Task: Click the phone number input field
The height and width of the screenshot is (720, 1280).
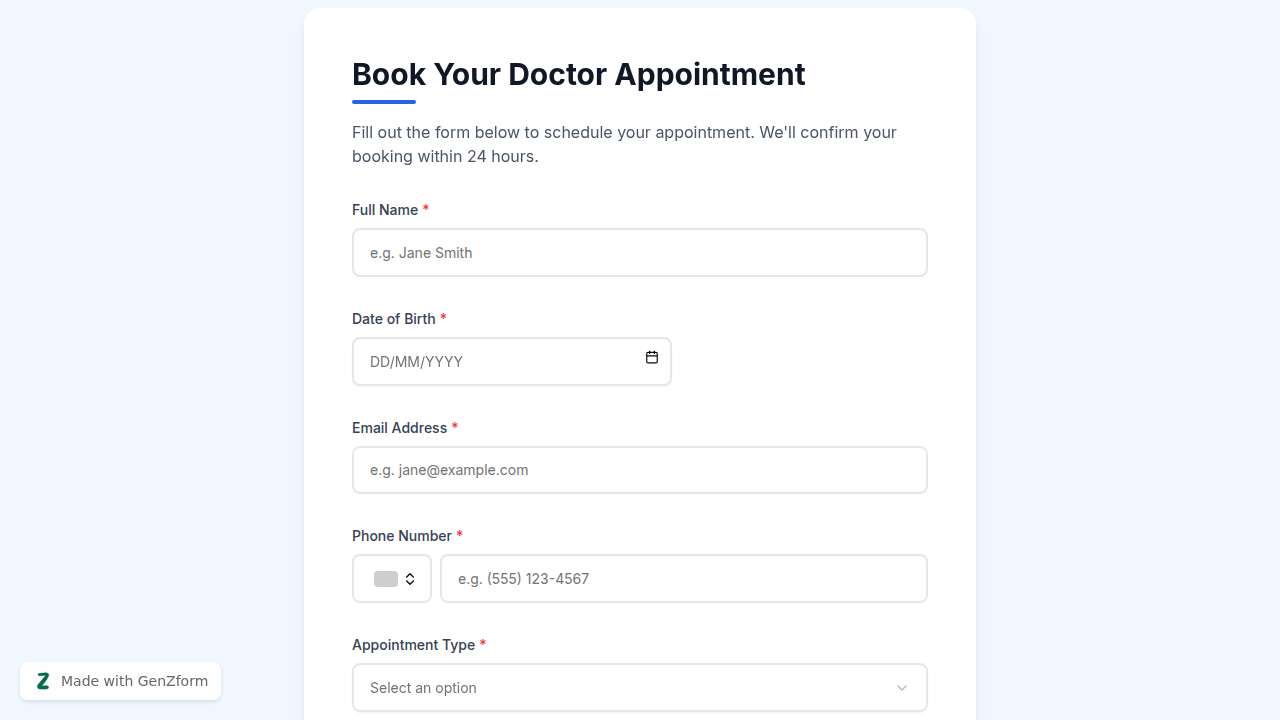Action: pyautogui.click(x=684, y=578)
